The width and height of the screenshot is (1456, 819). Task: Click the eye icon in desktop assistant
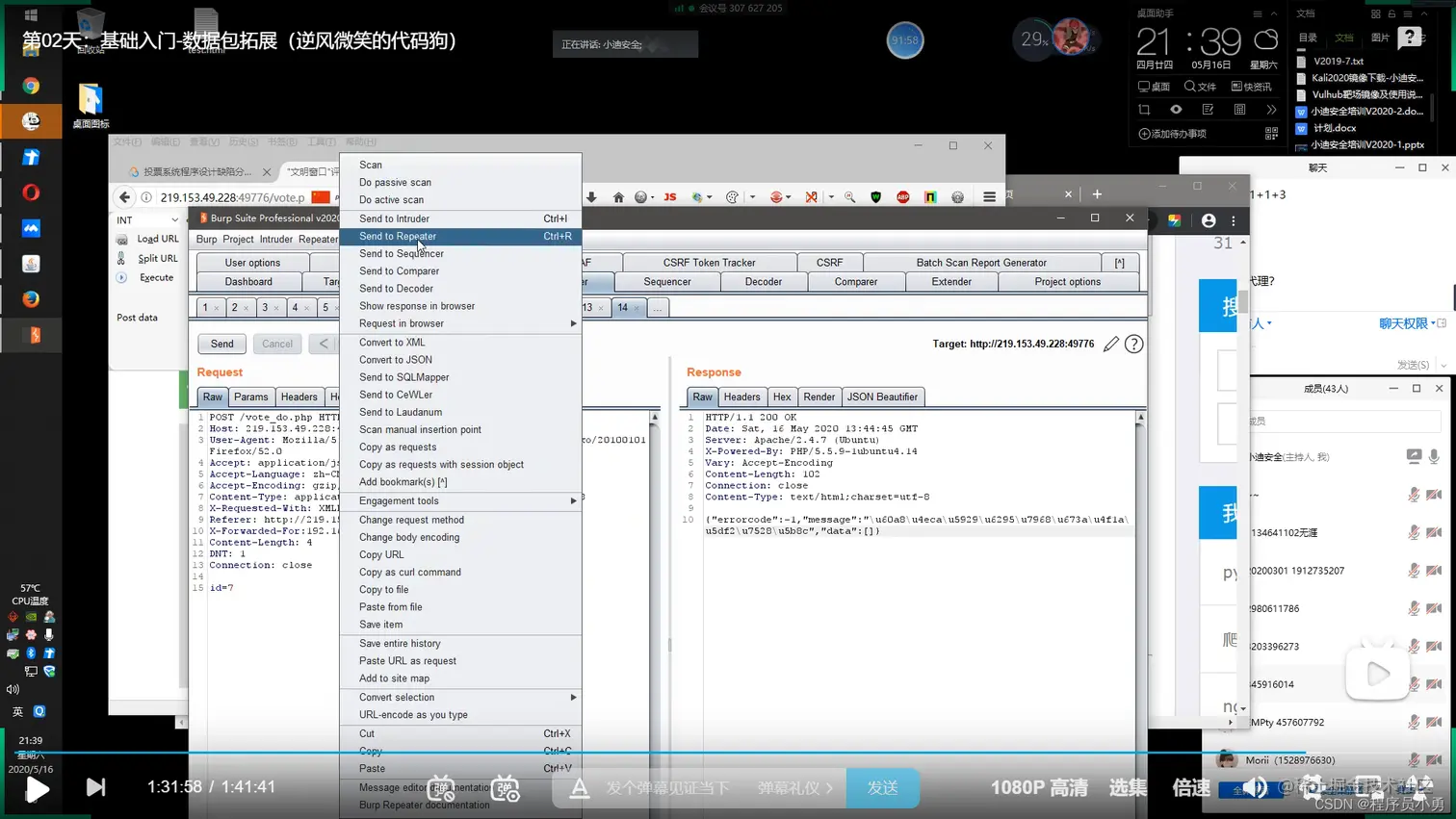click(x=1176, y=110)
